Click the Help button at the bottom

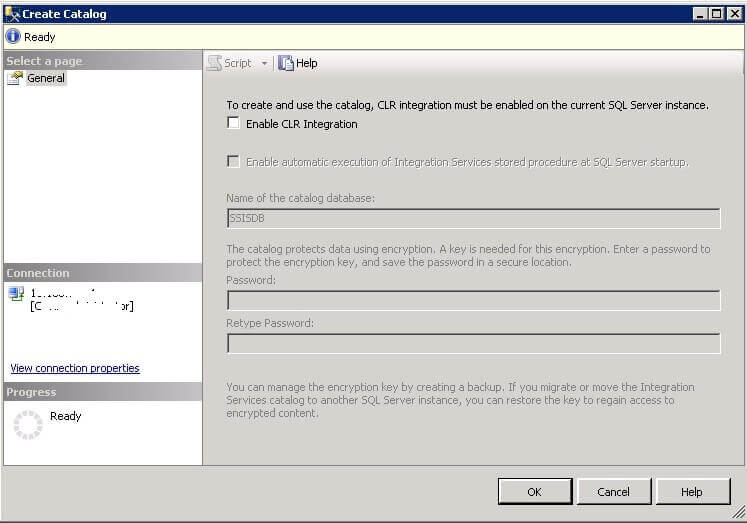click(693, 492)
